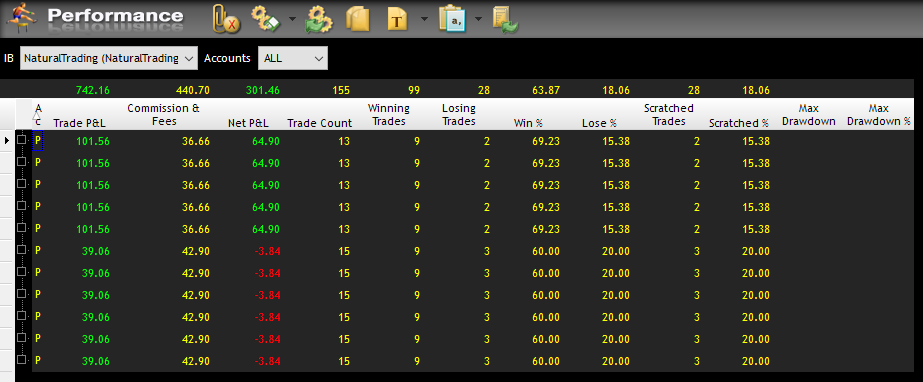Screen dimensions: 923x382
Task: Click the clipboard icon labeled a,
Action: coord(452,18)
